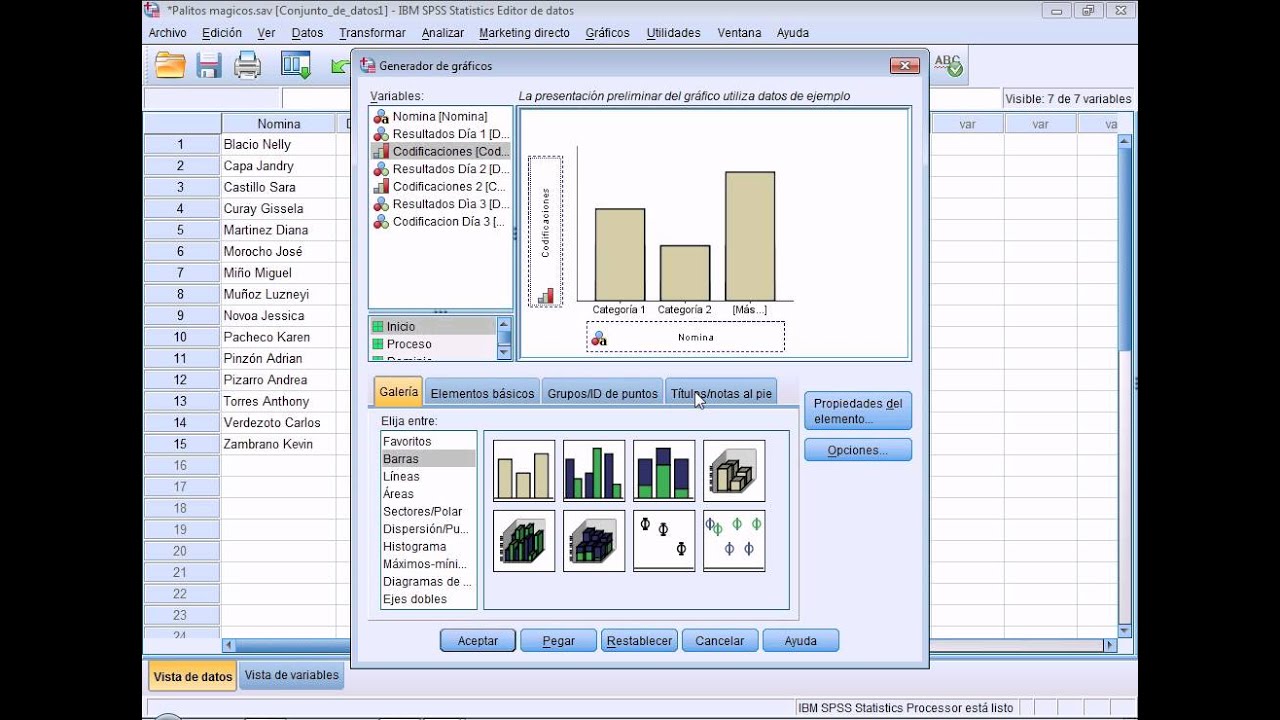Image resolution: width=1280 pixels, height=720 pixels.
Task: Open the Transformar menu
Action: pyautogui.click(x=372, y=33)
